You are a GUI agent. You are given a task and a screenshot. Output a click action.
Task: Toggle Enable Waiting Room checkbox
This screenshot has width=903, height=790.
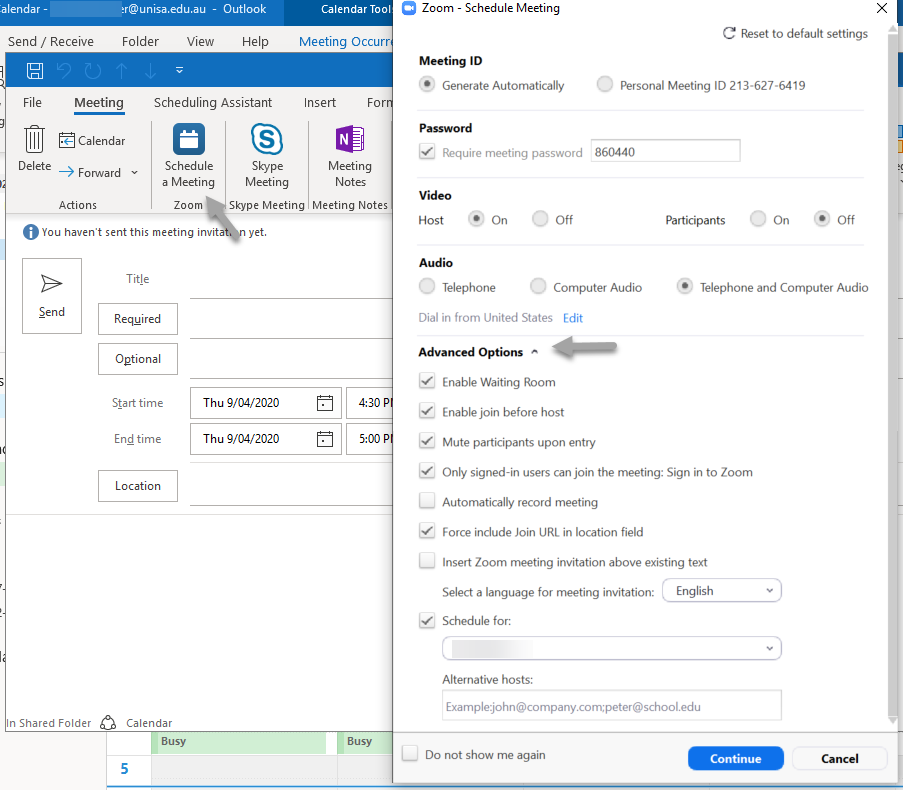[427, 381]
